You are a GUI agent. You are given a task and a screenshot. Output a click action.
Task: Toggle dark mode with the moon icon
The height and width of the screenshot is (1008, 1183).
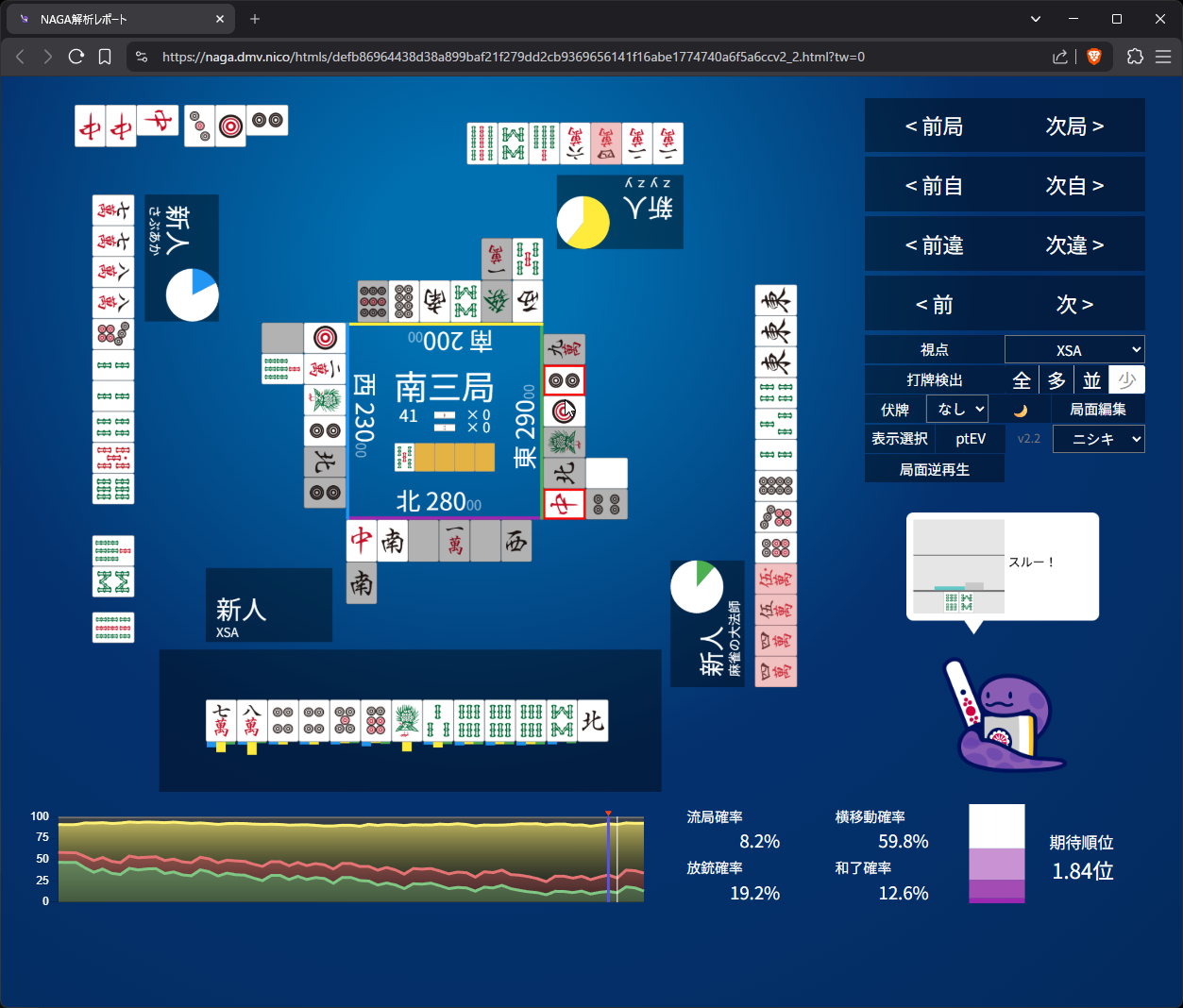click(x=1020, y=411)
